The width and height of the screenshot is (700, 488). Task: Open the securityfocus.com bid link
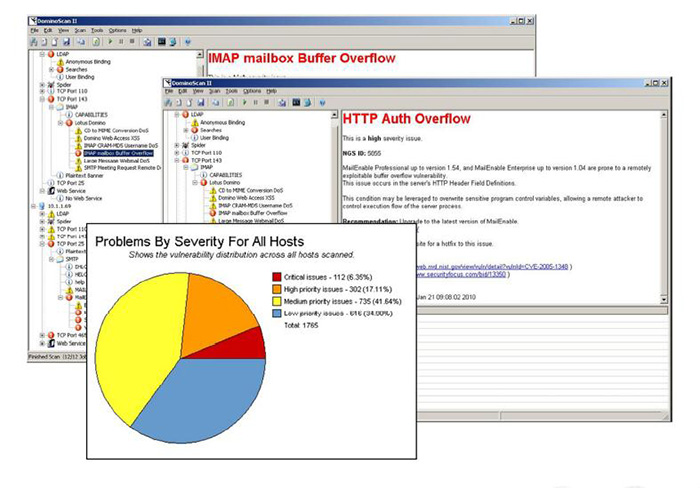point(461,274)
